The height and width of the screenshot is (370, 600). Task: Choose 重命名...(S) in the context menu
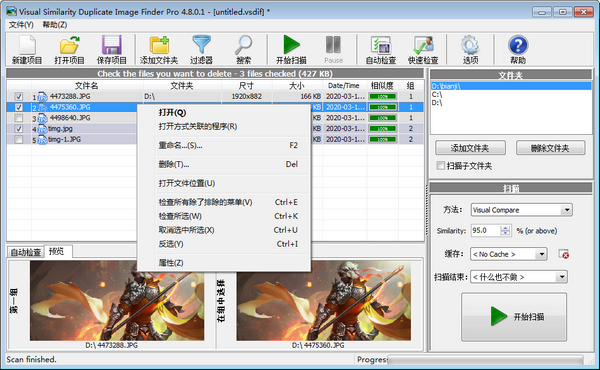[x=223, y=145]
